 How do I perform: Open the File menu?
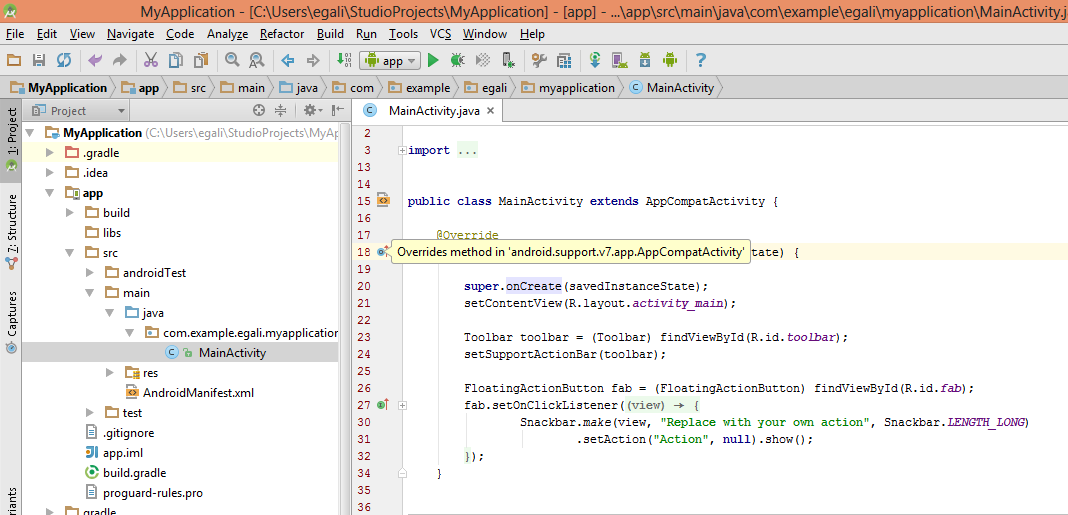point(15,33)
